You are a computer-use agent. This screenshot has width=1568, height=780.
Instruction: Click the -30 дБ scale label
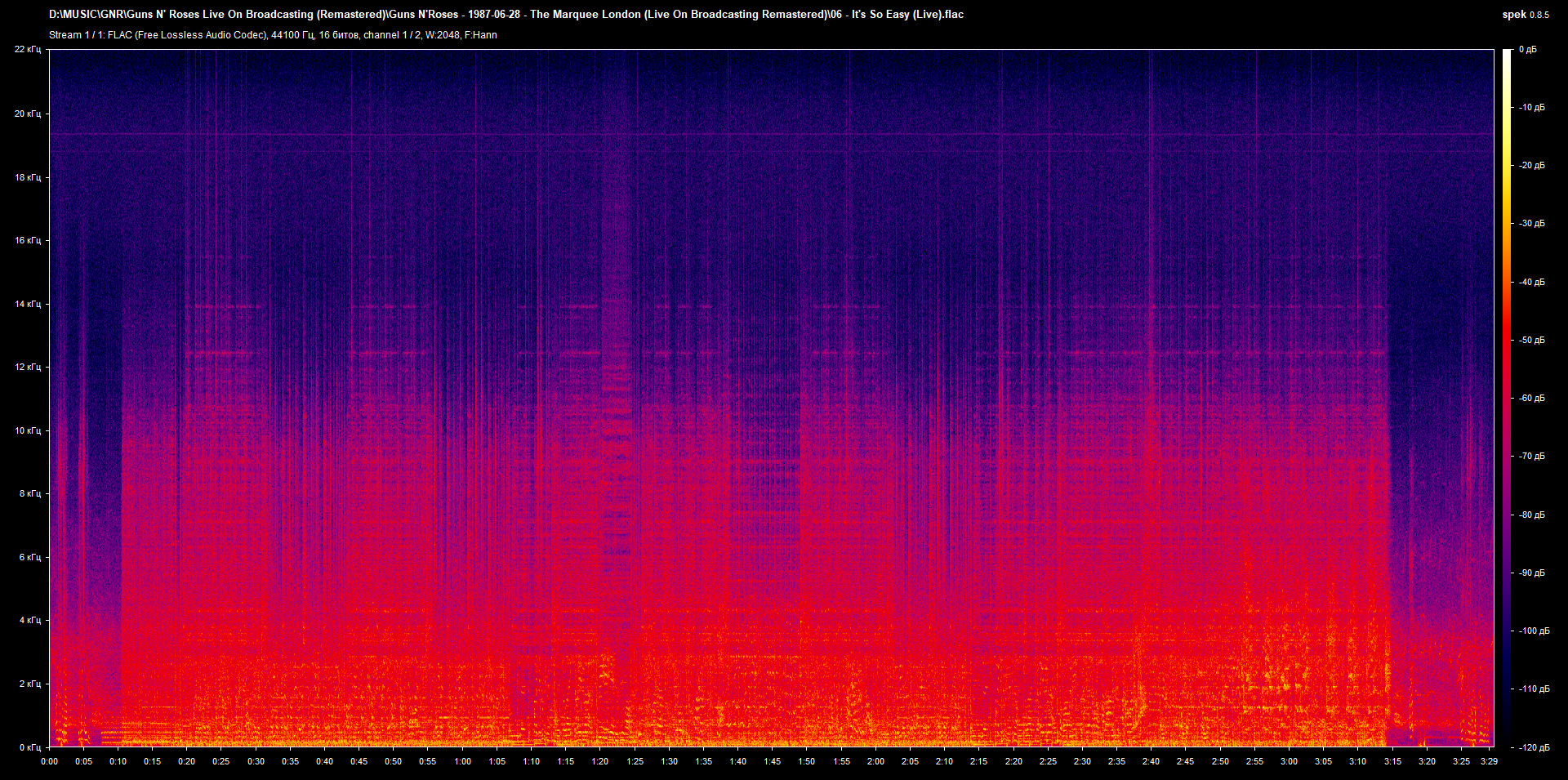1531,223
